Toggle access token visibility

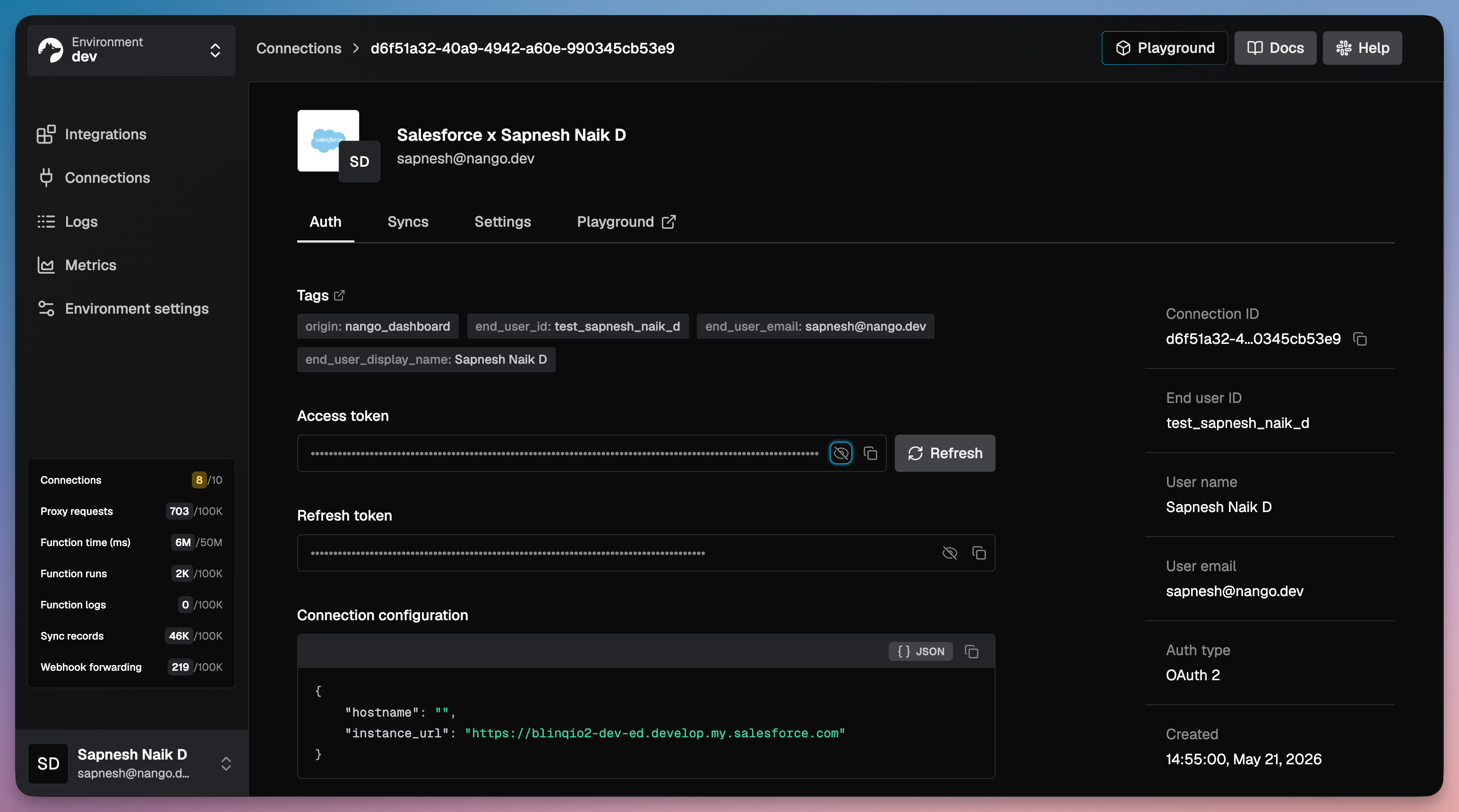point(841,453)
